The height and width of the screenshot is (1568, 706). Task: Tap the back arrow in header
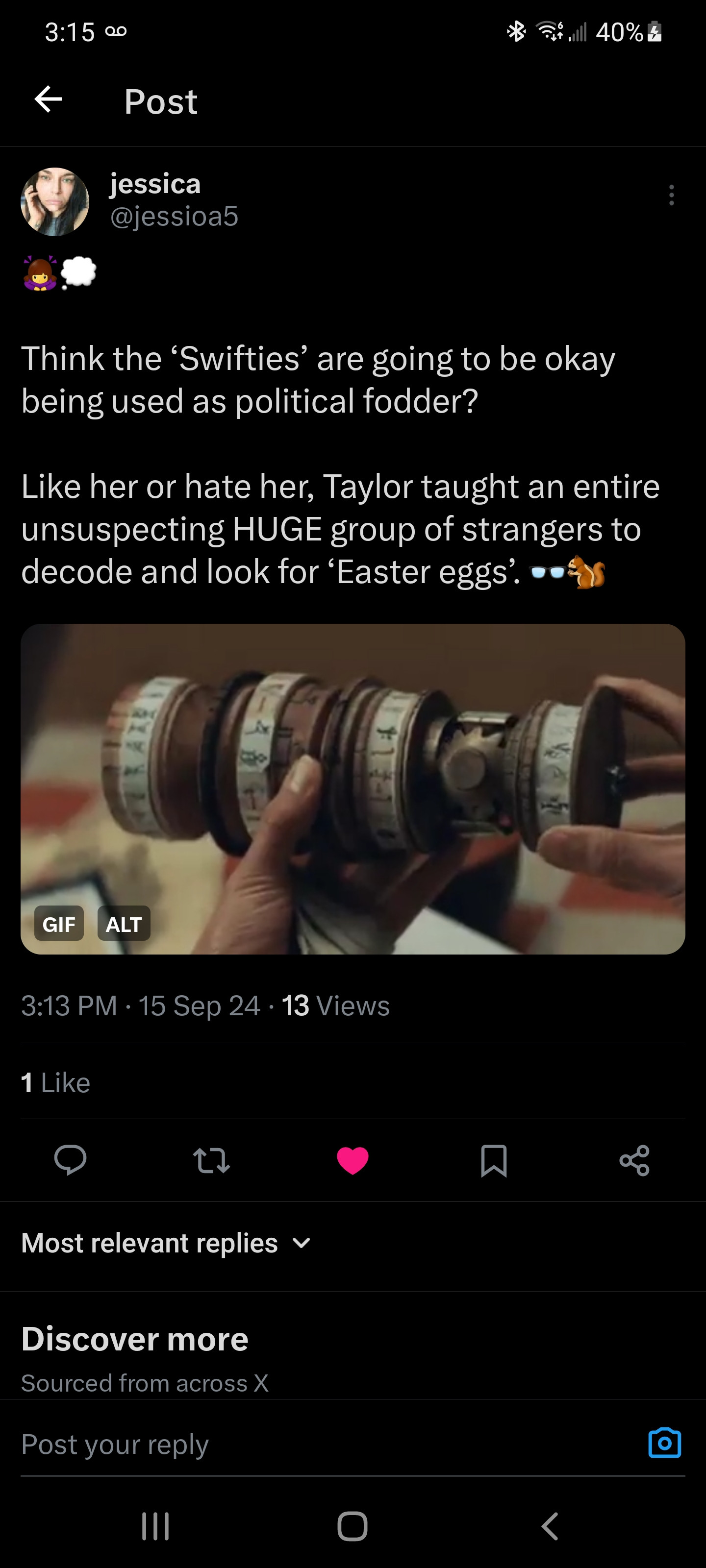coord(48,100)
